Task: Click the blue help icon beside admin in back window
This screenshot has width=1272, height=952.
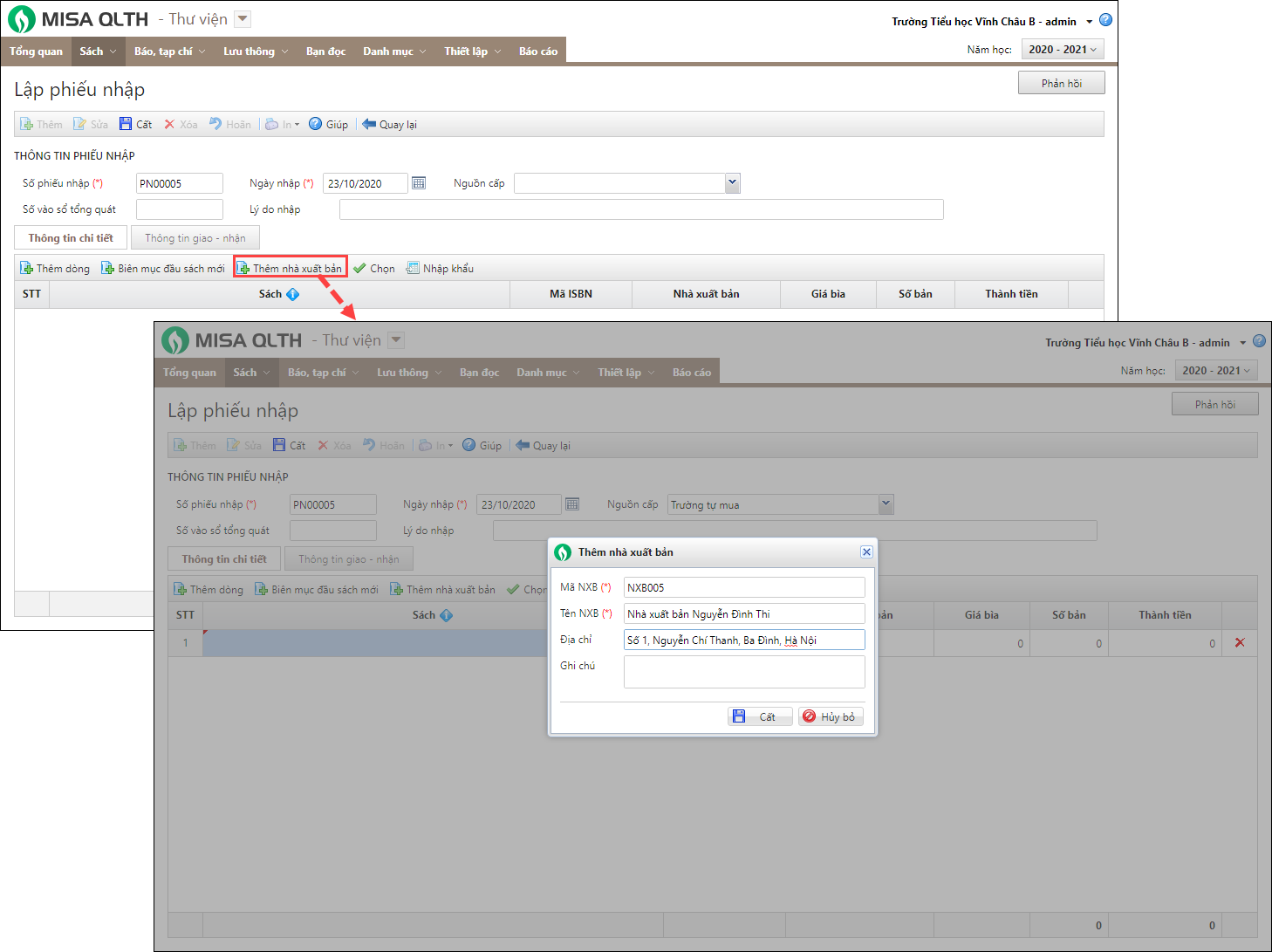Action: pos(1105,20)
